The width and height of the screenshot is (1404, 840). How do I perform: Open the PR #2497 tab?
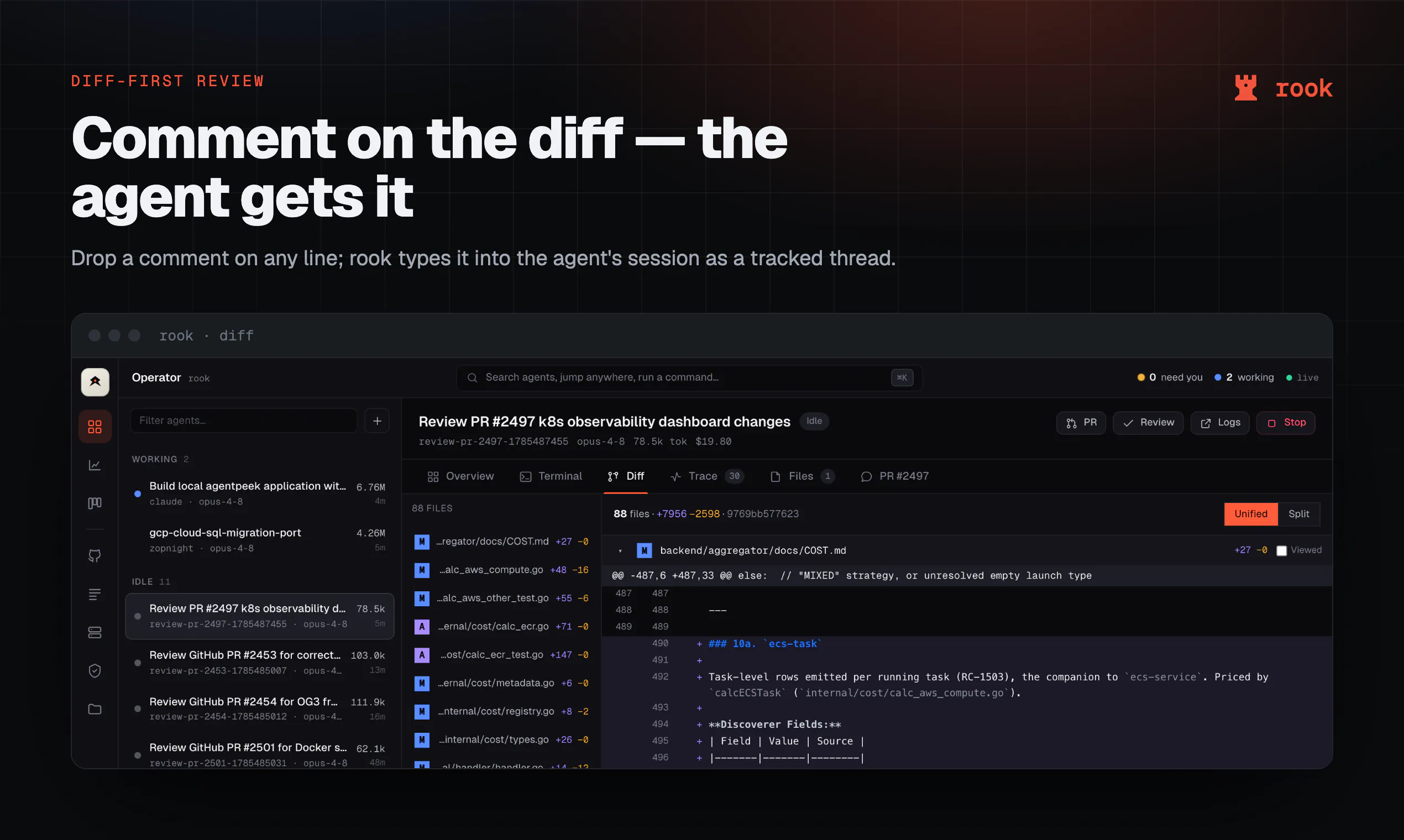point(894,476)
